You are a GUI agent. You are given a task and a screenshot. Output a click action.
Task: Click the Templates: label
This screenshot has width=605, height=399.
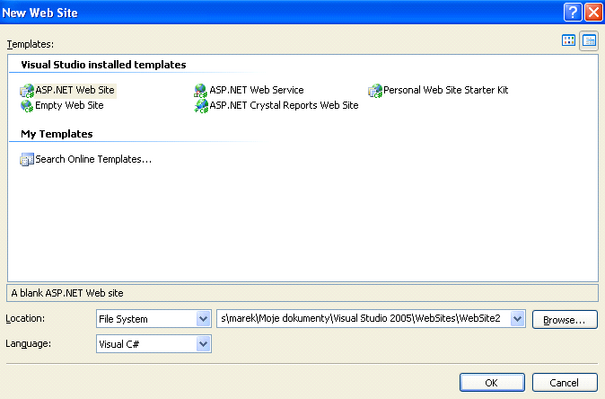[x=30, y=44]
